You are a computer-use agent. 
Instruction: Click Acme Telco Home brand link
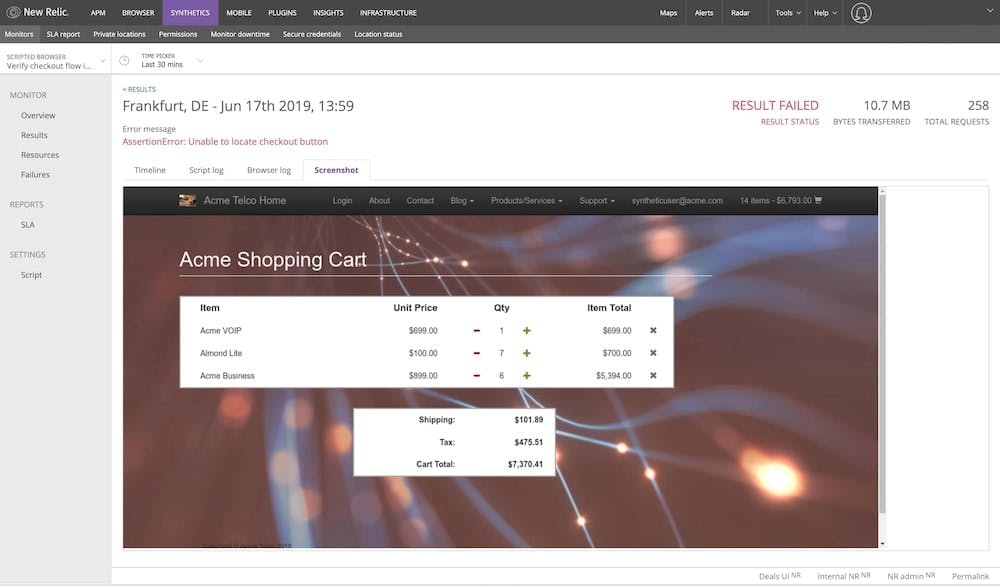point(244,200)
